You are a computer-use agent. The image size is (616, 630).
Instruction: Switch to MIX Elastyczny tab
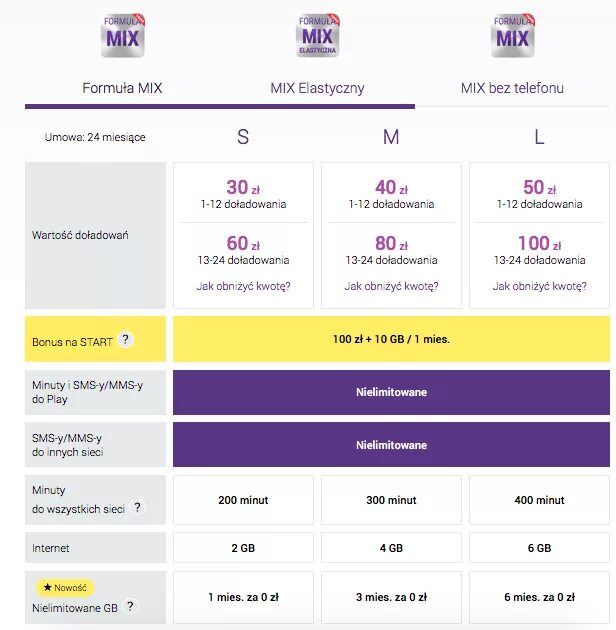click(x=317, y=88)
